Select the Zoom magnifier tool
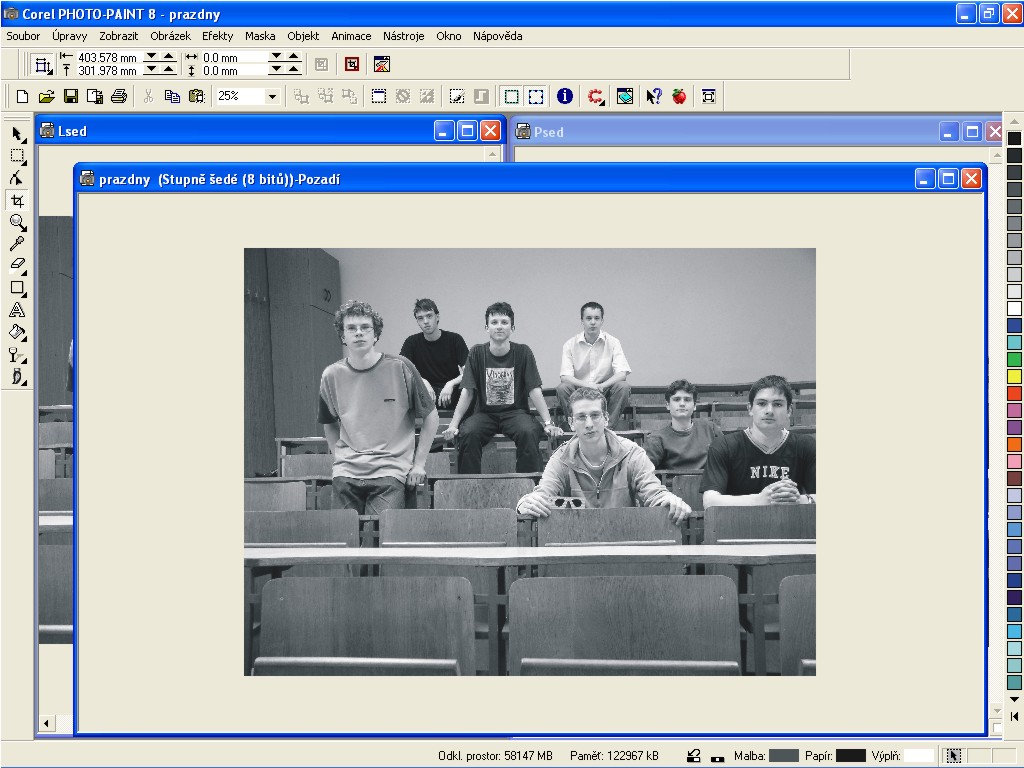Viewport: 1024px width, 768px height. pos(17,222)
